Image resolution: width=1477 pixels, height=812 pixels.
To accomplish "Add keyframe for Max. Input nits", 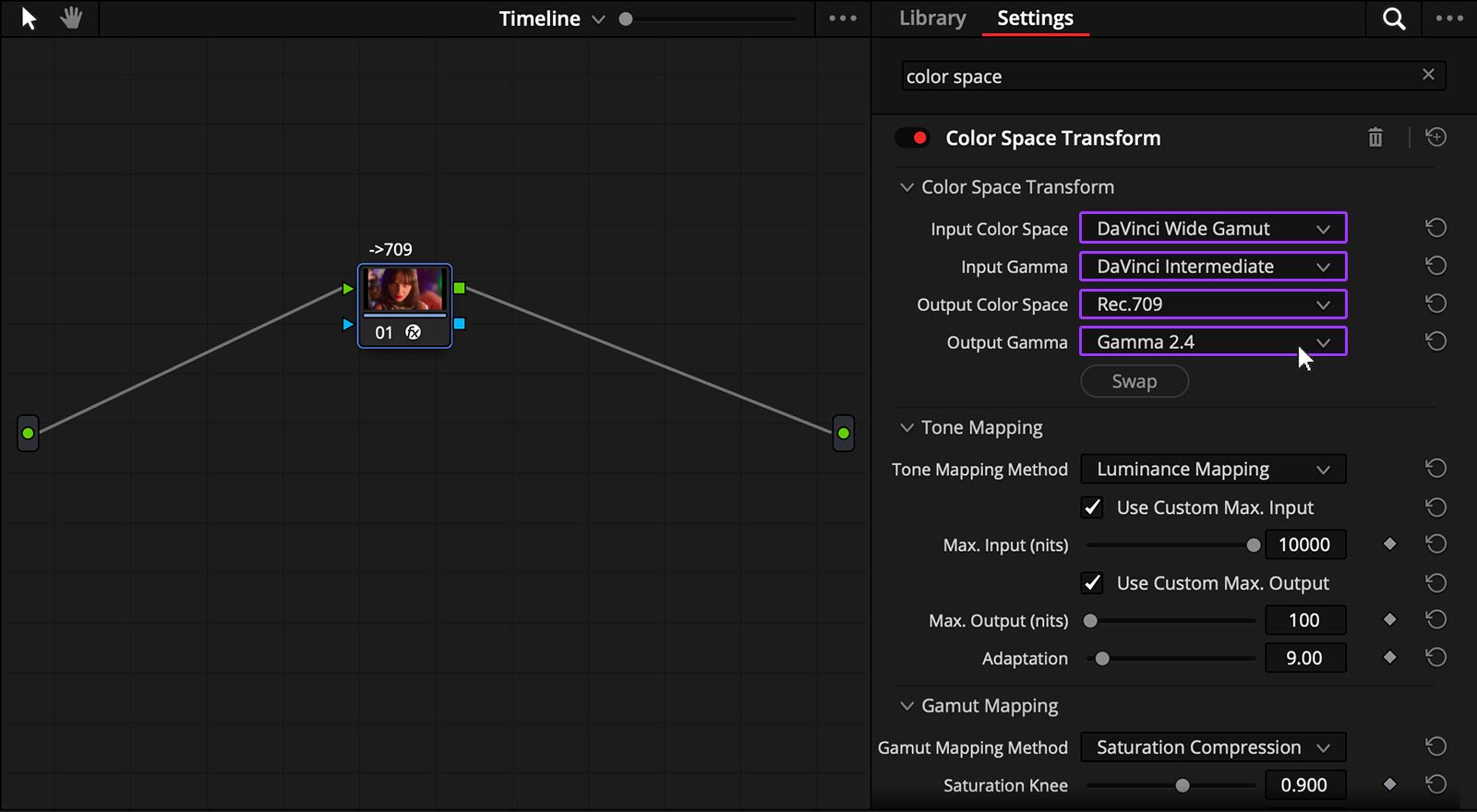I will coord(1389,544).
